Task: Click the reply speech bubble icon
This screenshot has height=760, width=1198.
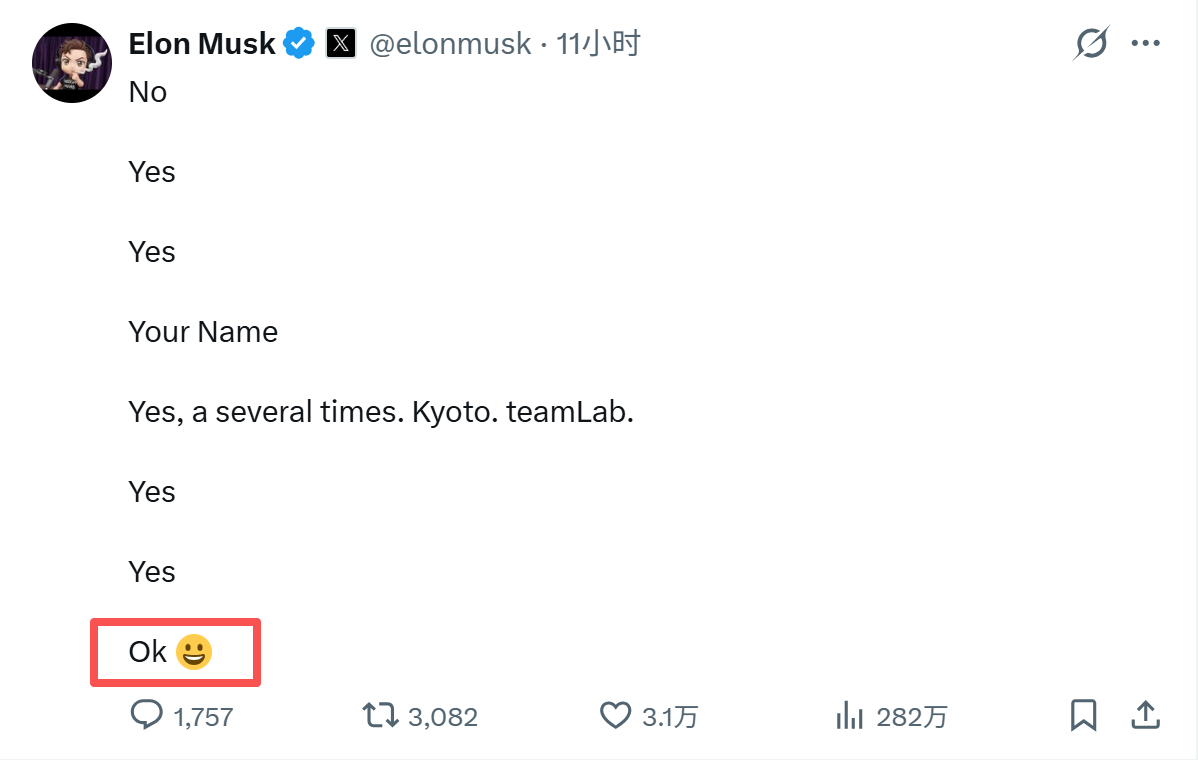Action: [147, 715]
